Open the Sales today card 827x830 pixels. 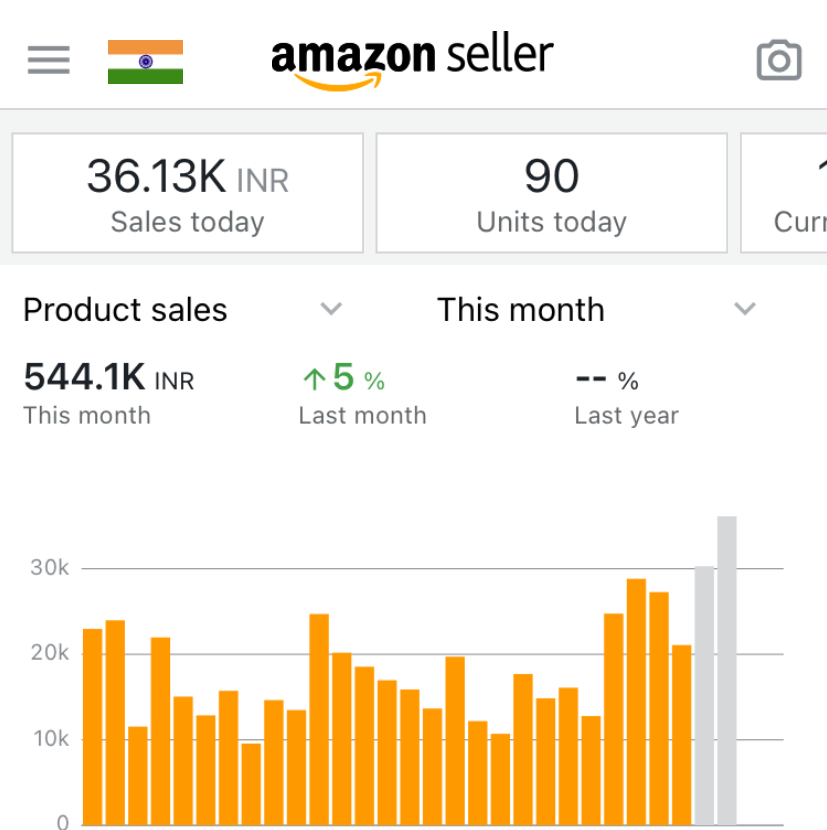(187, 193)
